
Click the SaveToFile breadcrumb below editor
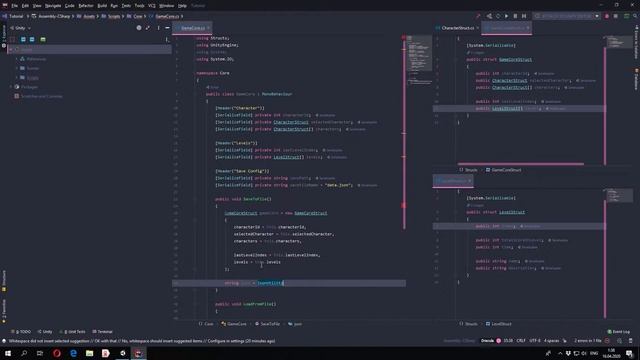click(x=267, y=324)
